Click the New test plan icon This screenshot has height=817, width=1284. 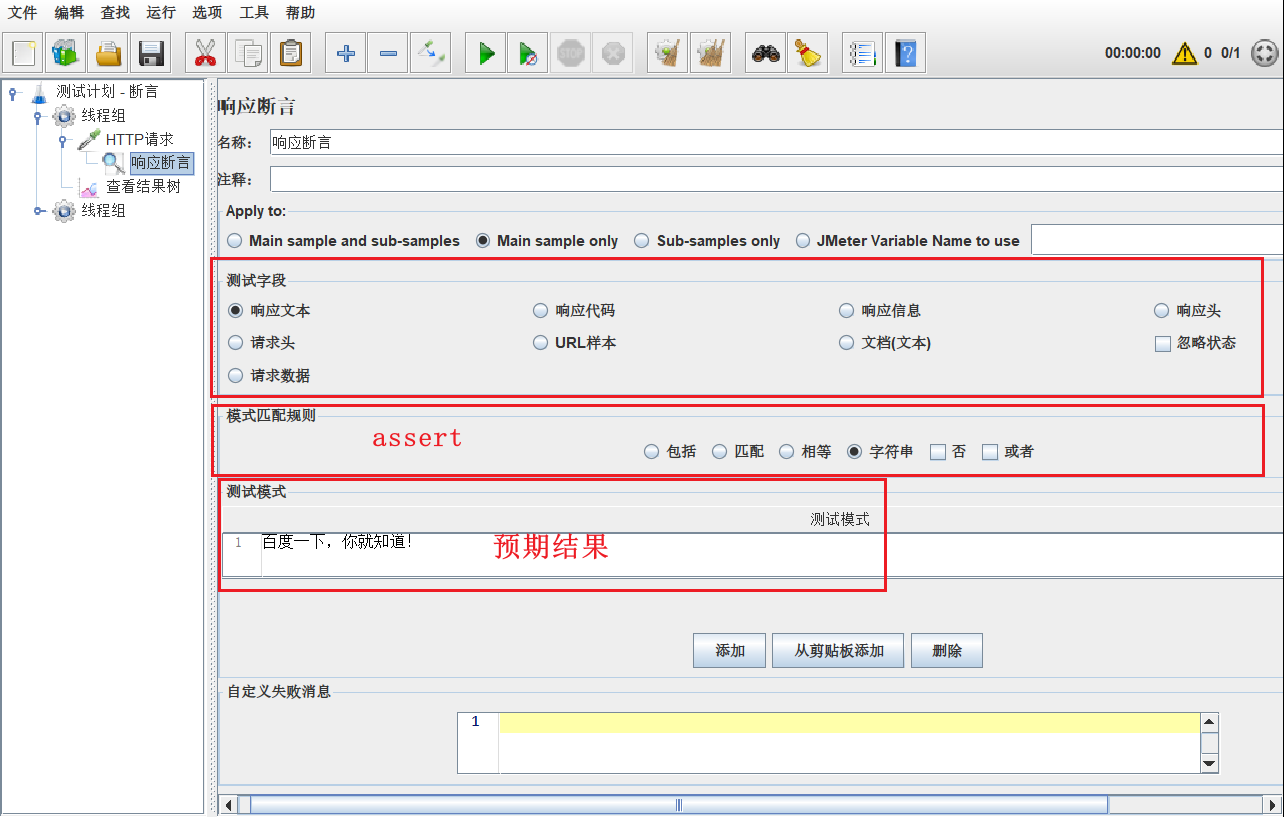click(24, 53)
